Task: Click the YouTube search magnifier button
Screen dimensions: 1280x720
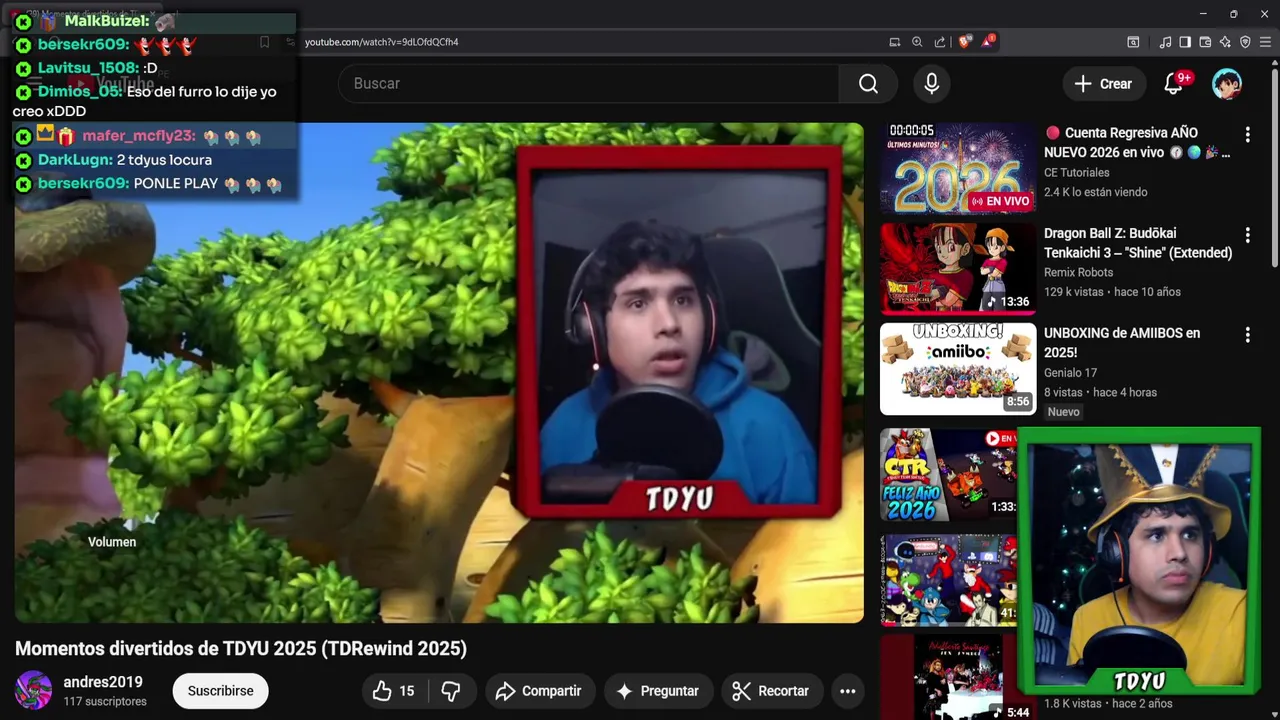Action: 868,84
